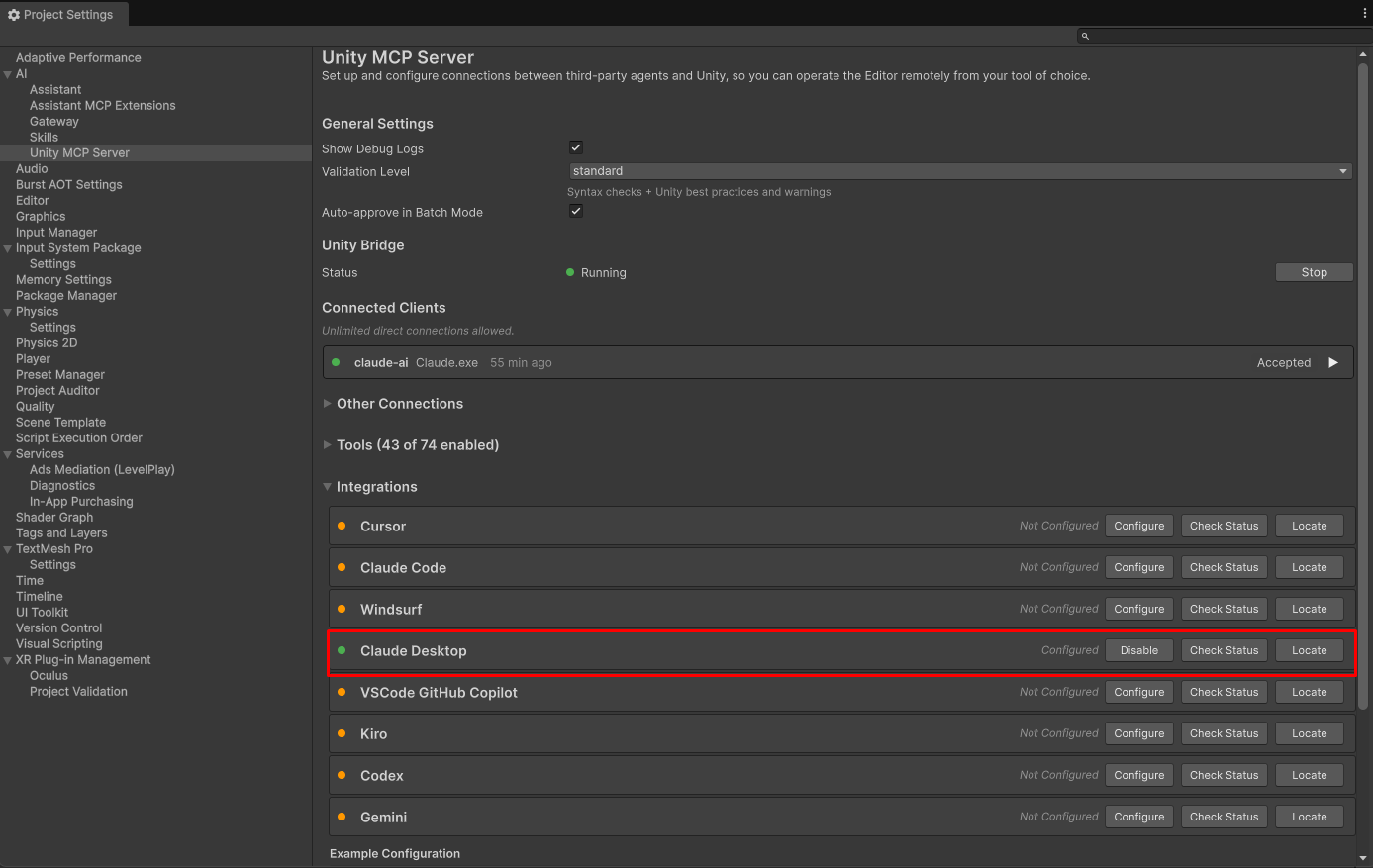Screen dimensions: 1373x868
Task: Configure the Claude Code integration
Action: point(1139,567)
